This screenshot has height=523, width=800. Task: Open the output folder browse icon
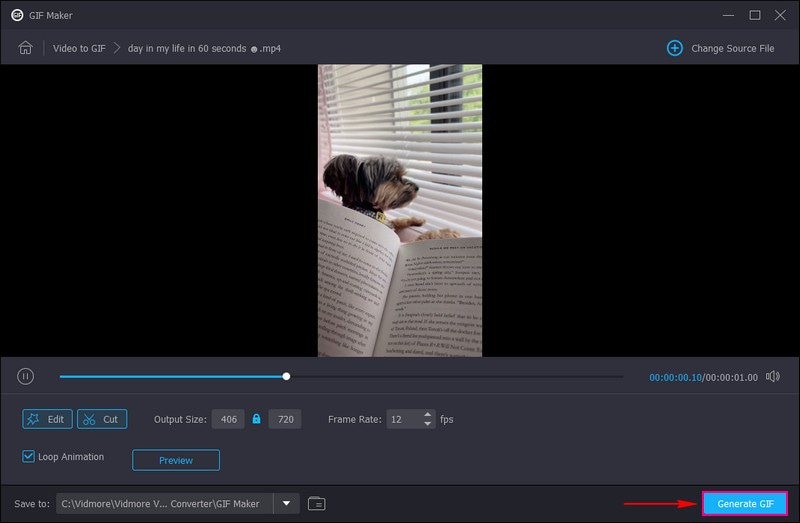317,503
